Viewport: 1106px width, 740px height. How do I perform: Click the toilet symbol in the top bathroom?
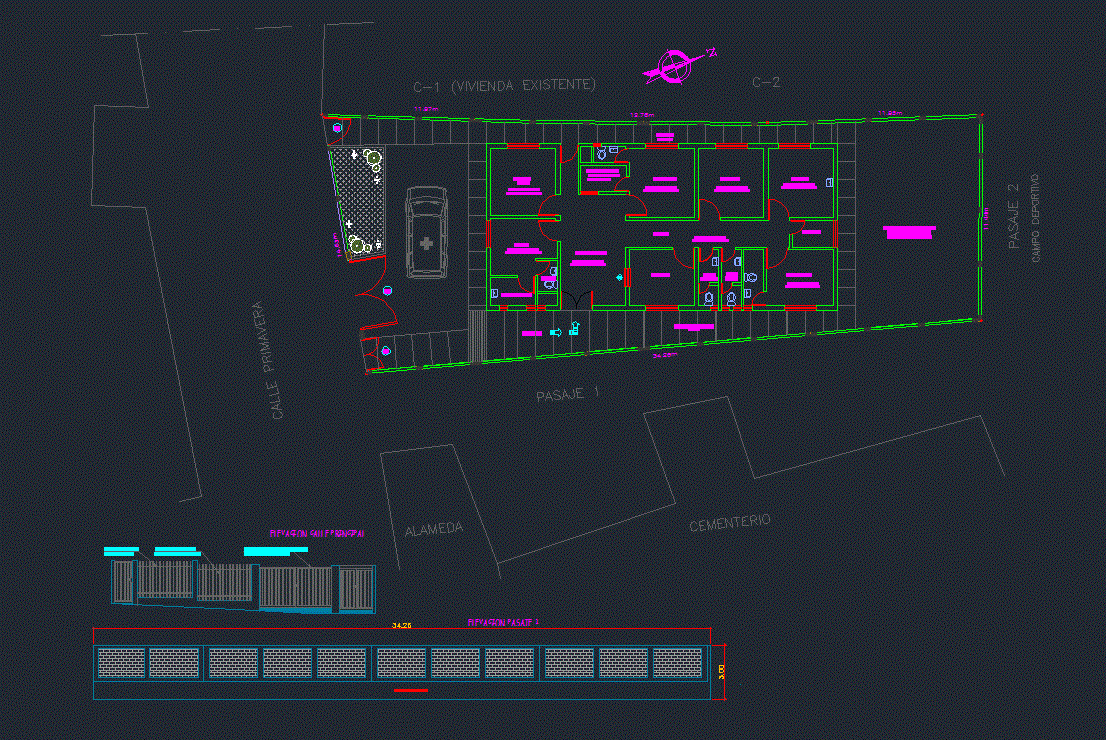tap(602, 154)
